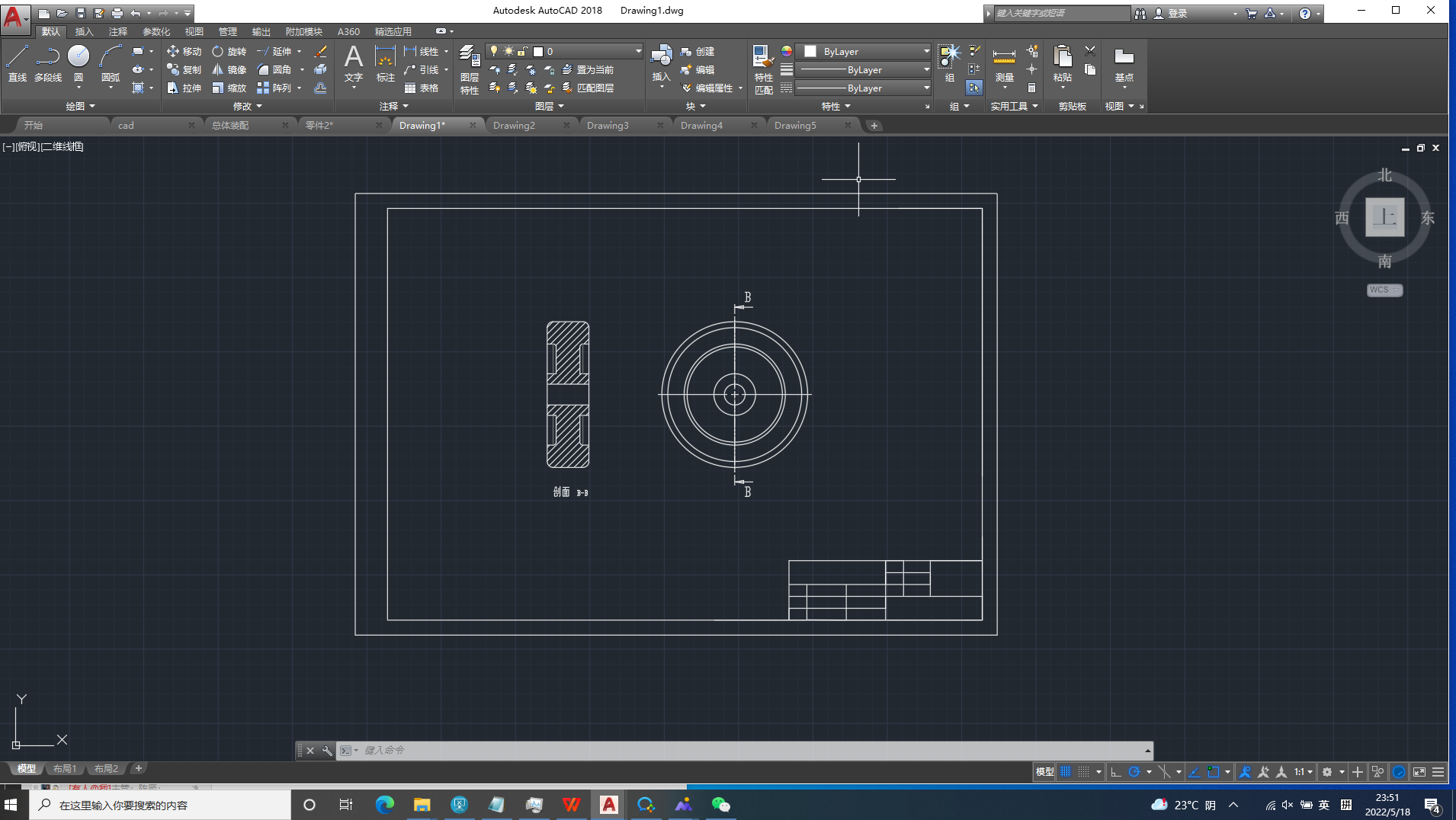Select the Move (移动) tool
This screenshot has width=1456, height=820.
(184, 51)
